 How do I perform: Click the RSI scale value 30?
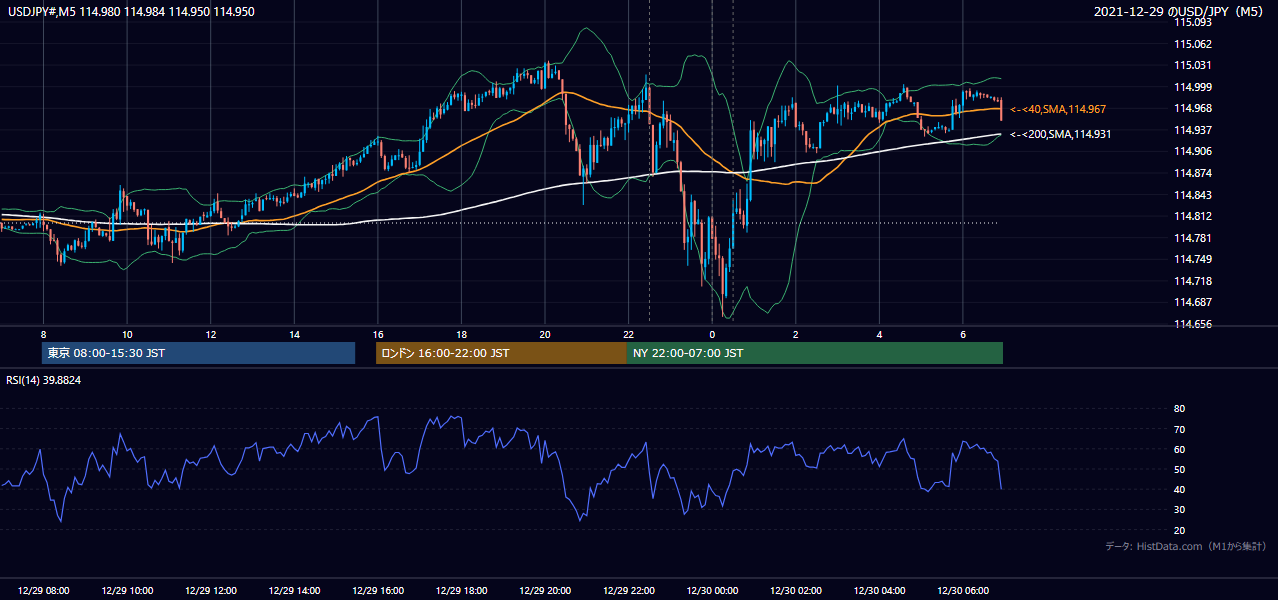pyautogui.click(x=1180, y=510)
